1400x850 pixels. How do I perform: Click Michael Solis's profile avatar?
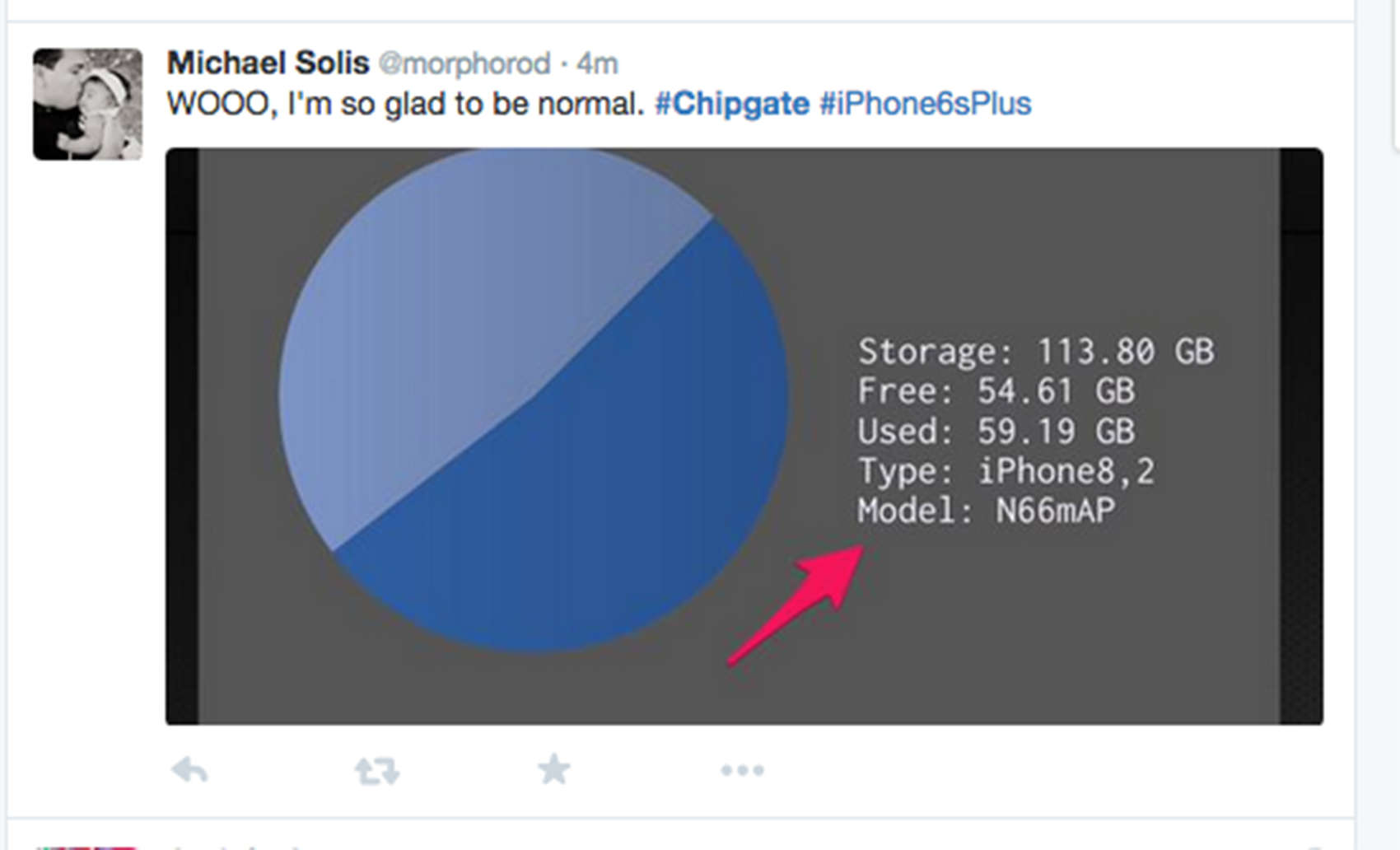pos(87,104)
